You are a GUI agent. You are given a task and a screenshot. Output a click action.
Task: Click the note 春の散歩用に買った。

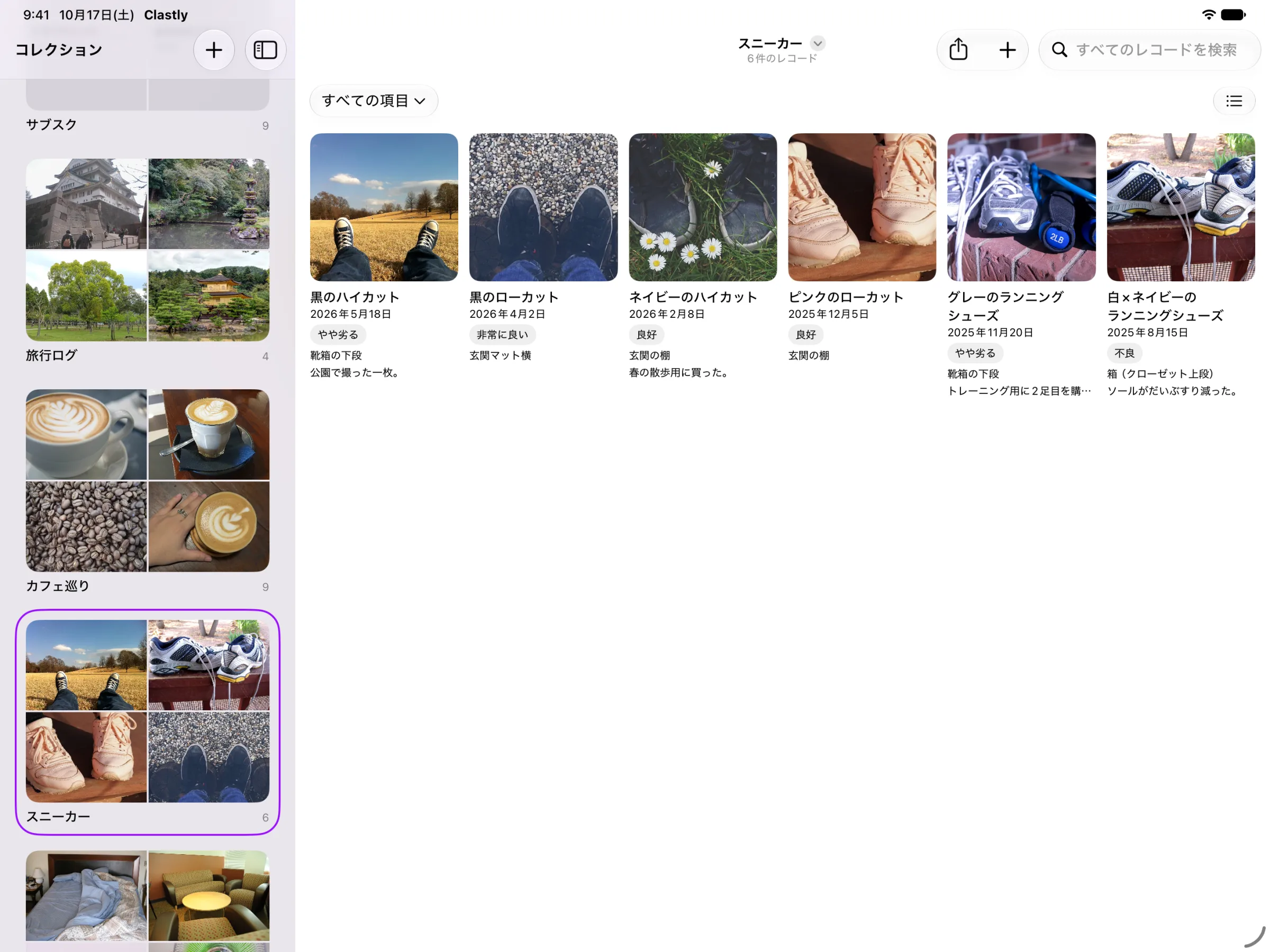(681, 372)
